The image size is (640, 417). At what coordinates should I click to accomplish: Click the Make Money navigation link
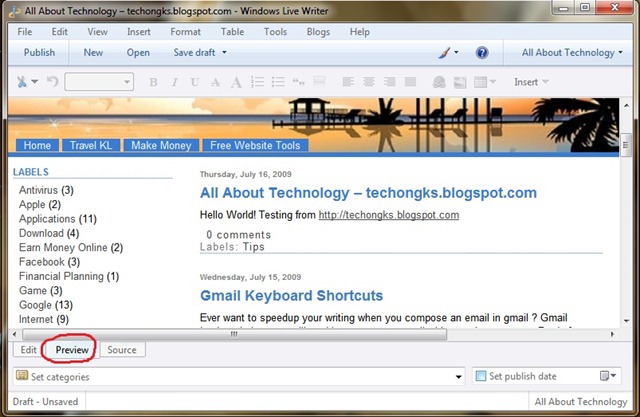pos(161,145)
